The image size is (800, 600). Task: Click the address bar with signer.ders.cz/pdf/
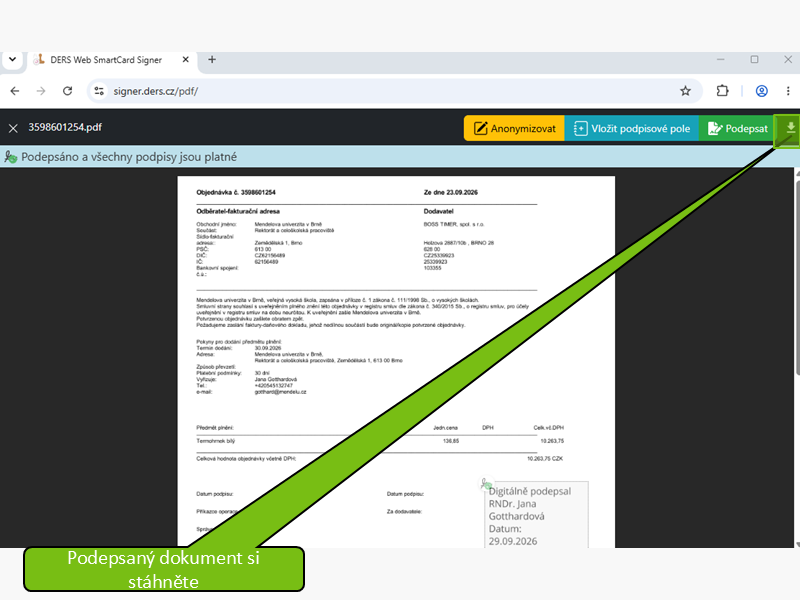click(393, 91)
